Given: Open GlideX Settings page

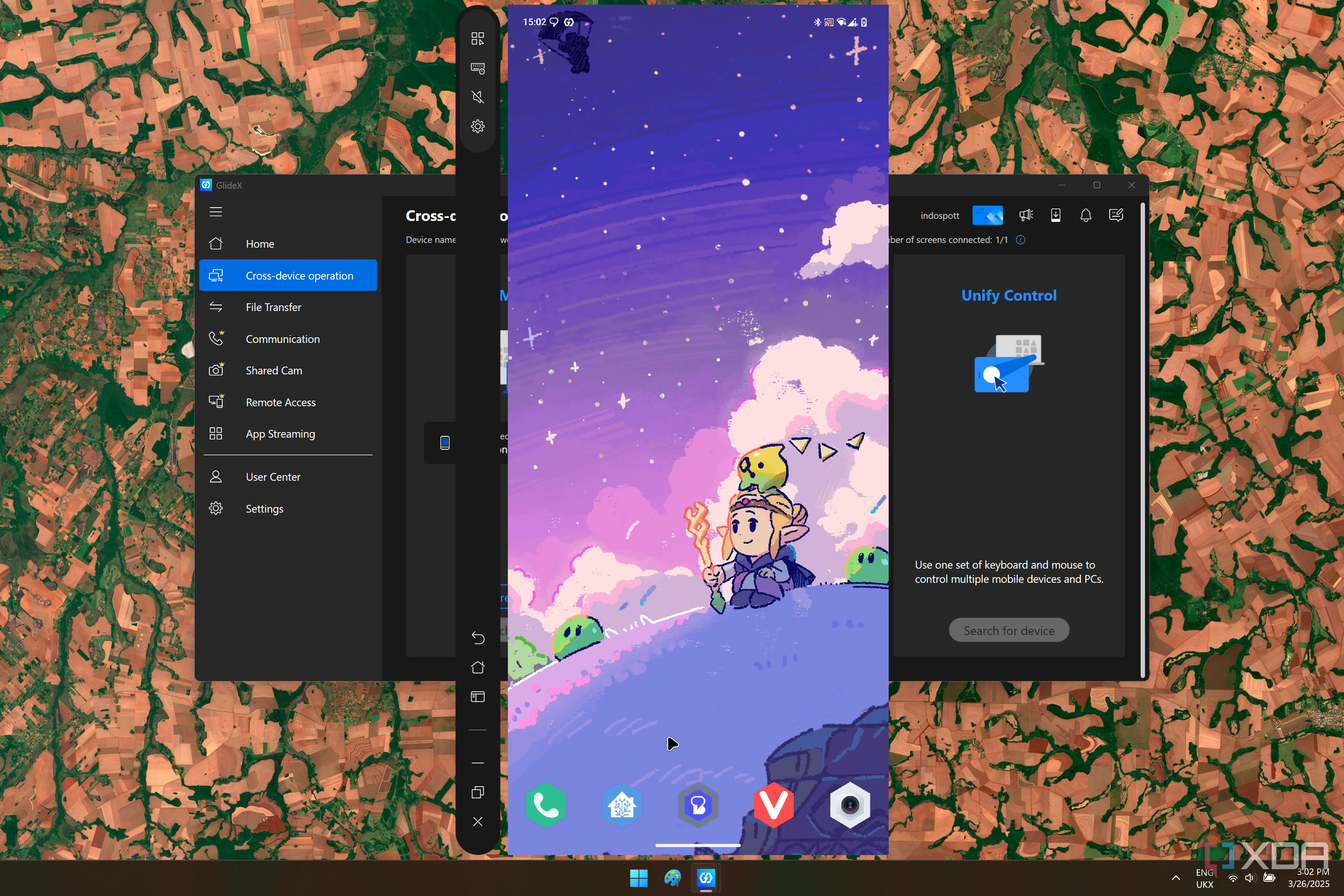Looking at the screenshot, I should tap(288, 509).
